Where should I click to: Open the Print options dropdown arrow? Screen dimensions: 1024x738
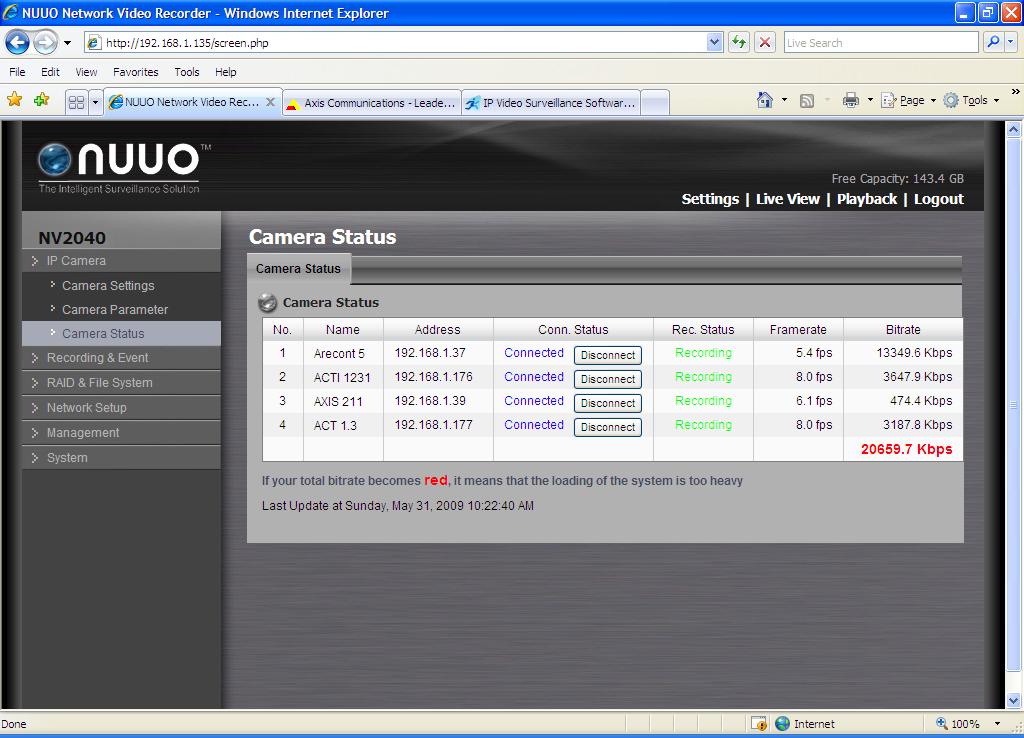[870, 100]
